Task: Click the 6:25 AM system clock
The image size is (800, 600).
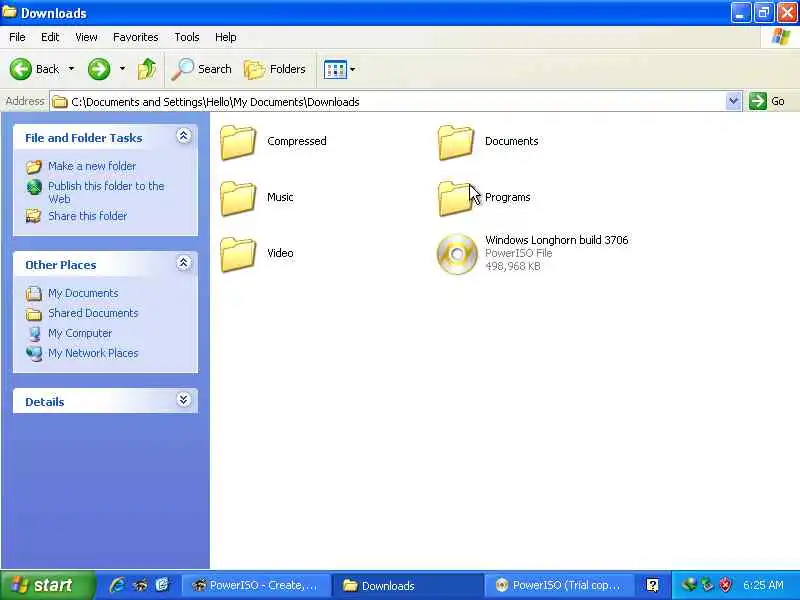Action: tap(763, 585)
